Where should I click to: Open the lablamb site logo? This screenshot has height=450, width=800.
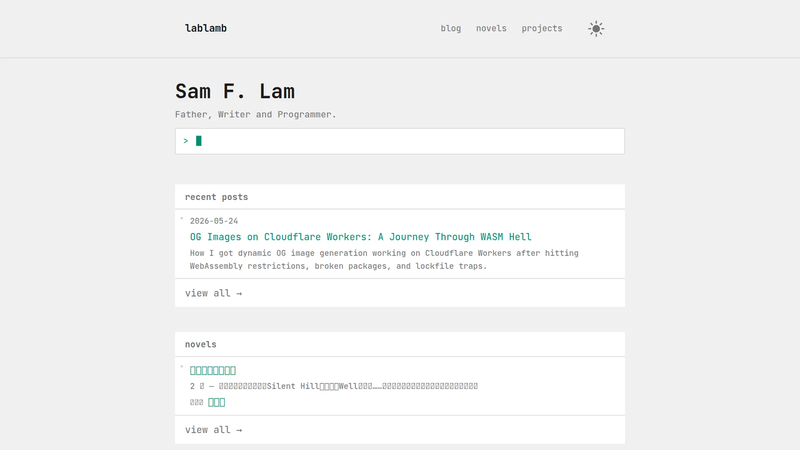coord(206,29)
